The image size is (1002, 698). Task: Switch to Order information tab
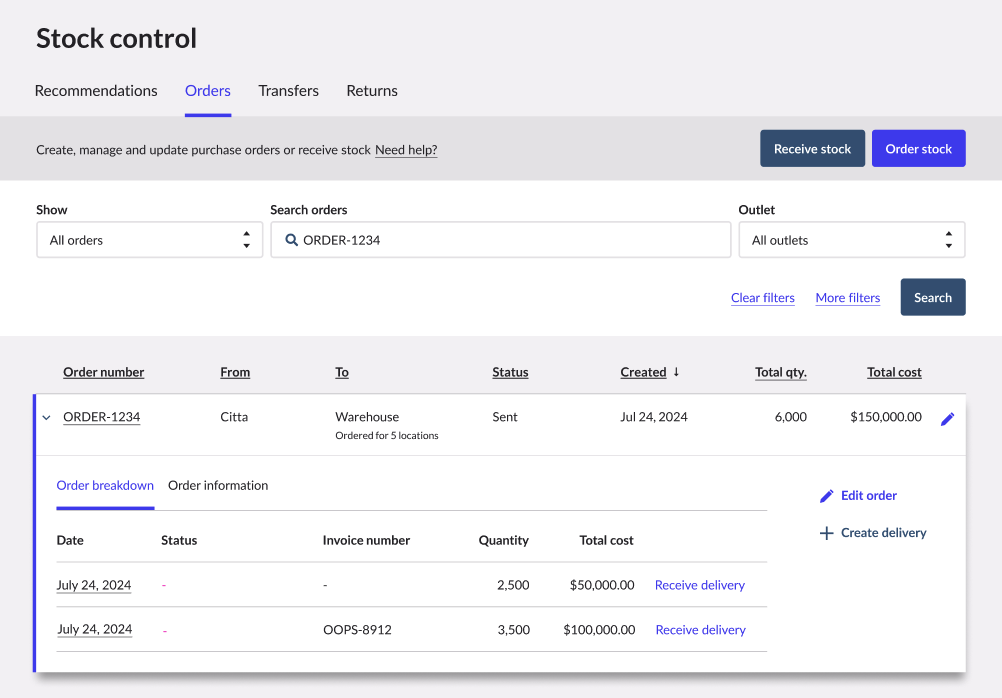pyautogui.click(x=218, y=485)
